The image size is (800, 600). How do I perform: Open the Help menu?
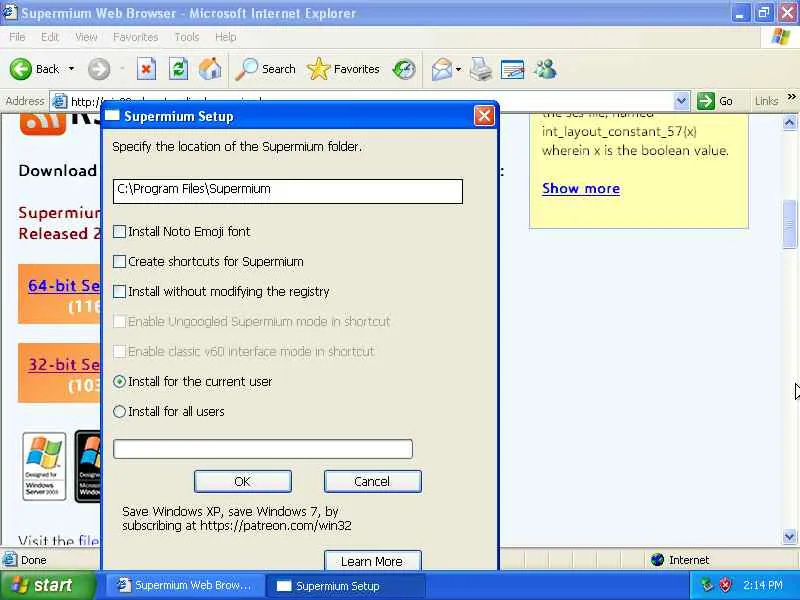click(226, 37)
